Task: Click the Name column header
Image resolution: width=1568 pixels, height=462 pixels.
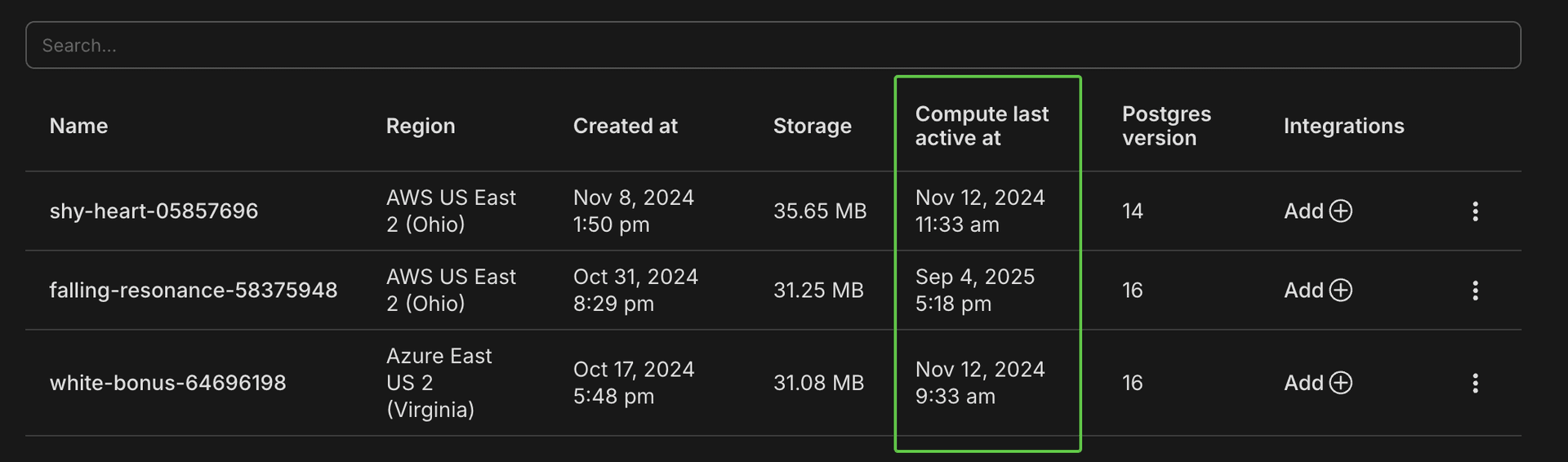Action: click(78, 126)
